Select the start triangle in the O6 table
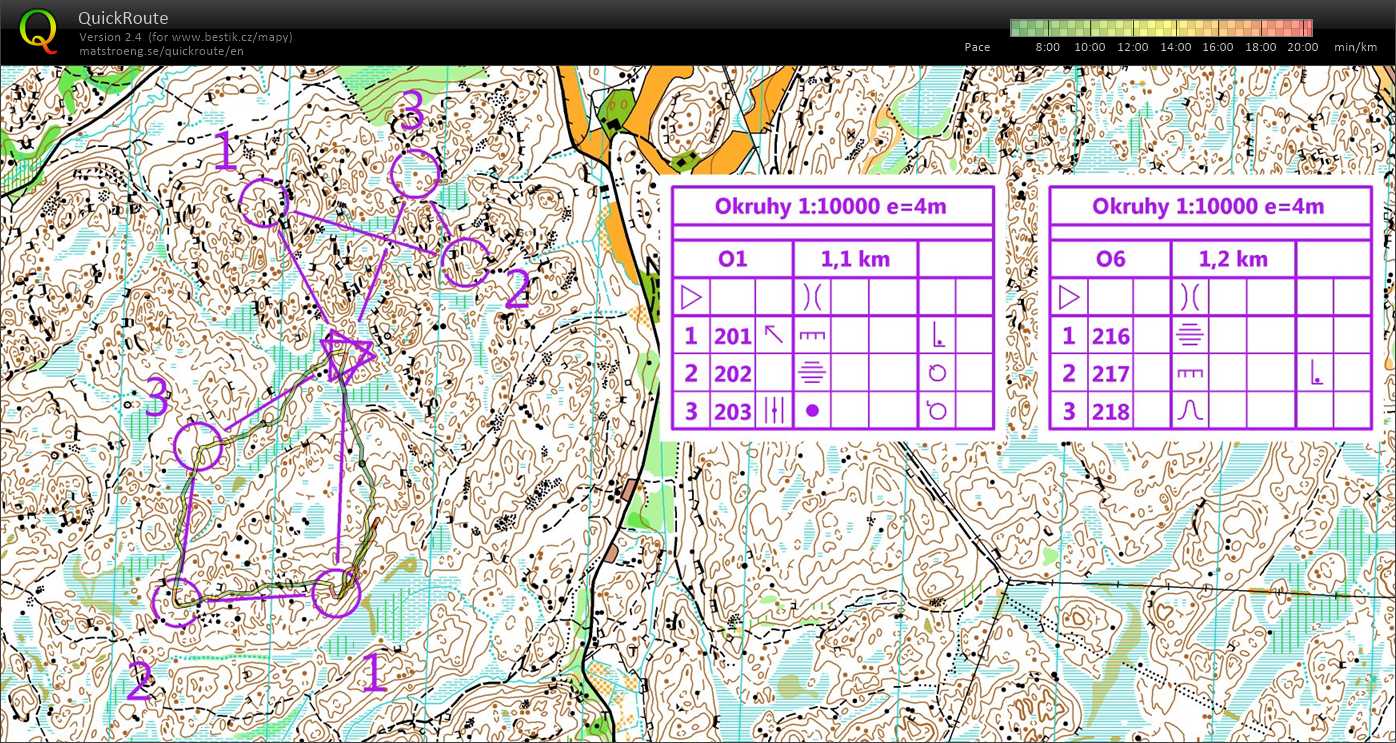Screen dimensions: 1396x743 [1068, 297]
